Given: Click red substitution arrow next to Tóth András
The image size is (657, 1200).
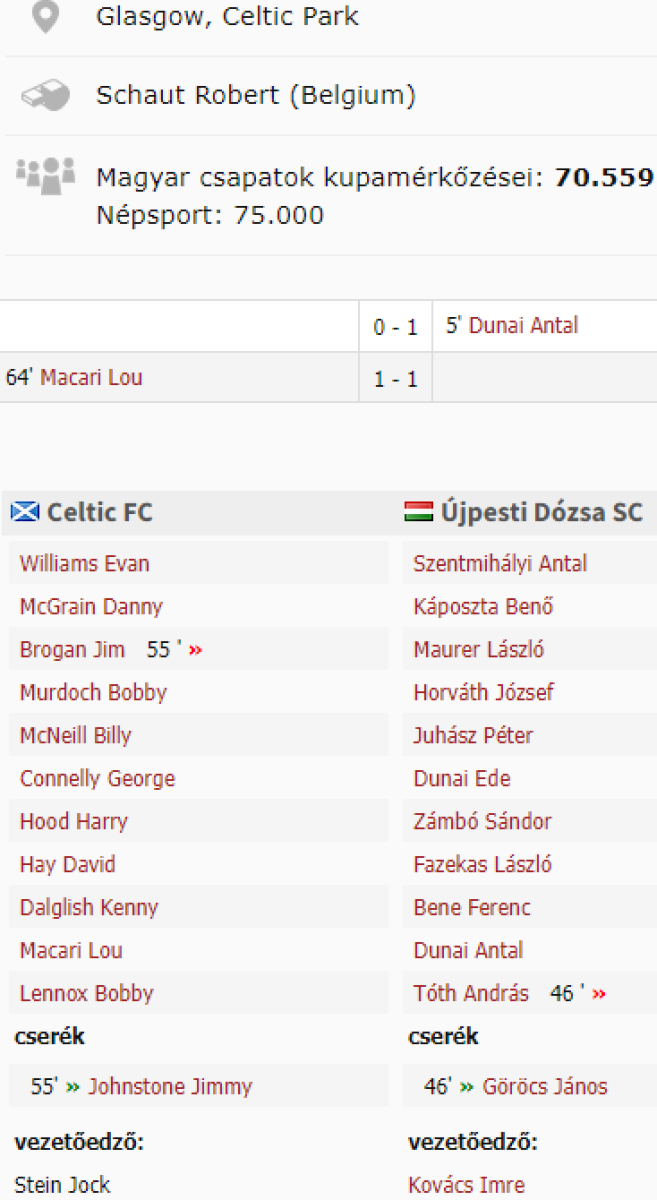Looking at the screenshot, I should point(599,995).
